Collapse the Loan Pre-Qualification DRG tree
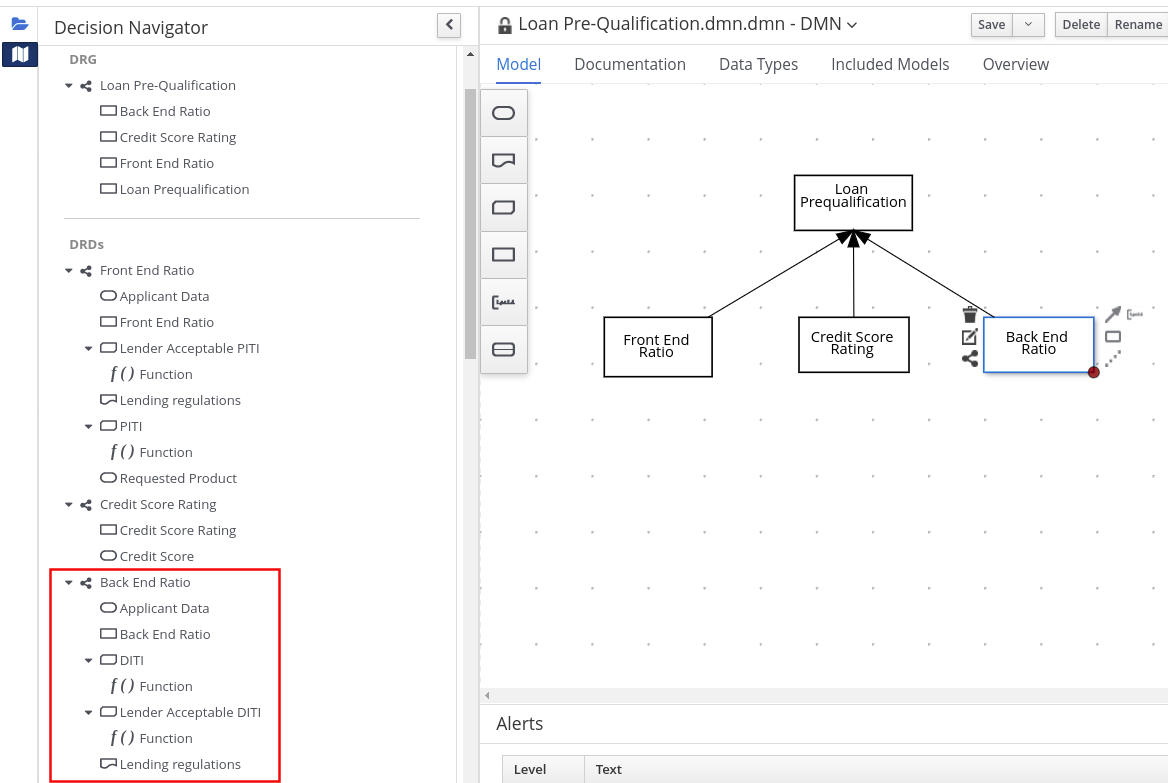The height and width of the screenshot is (783, 1168). pyautogui.click(x=69, y=86)
